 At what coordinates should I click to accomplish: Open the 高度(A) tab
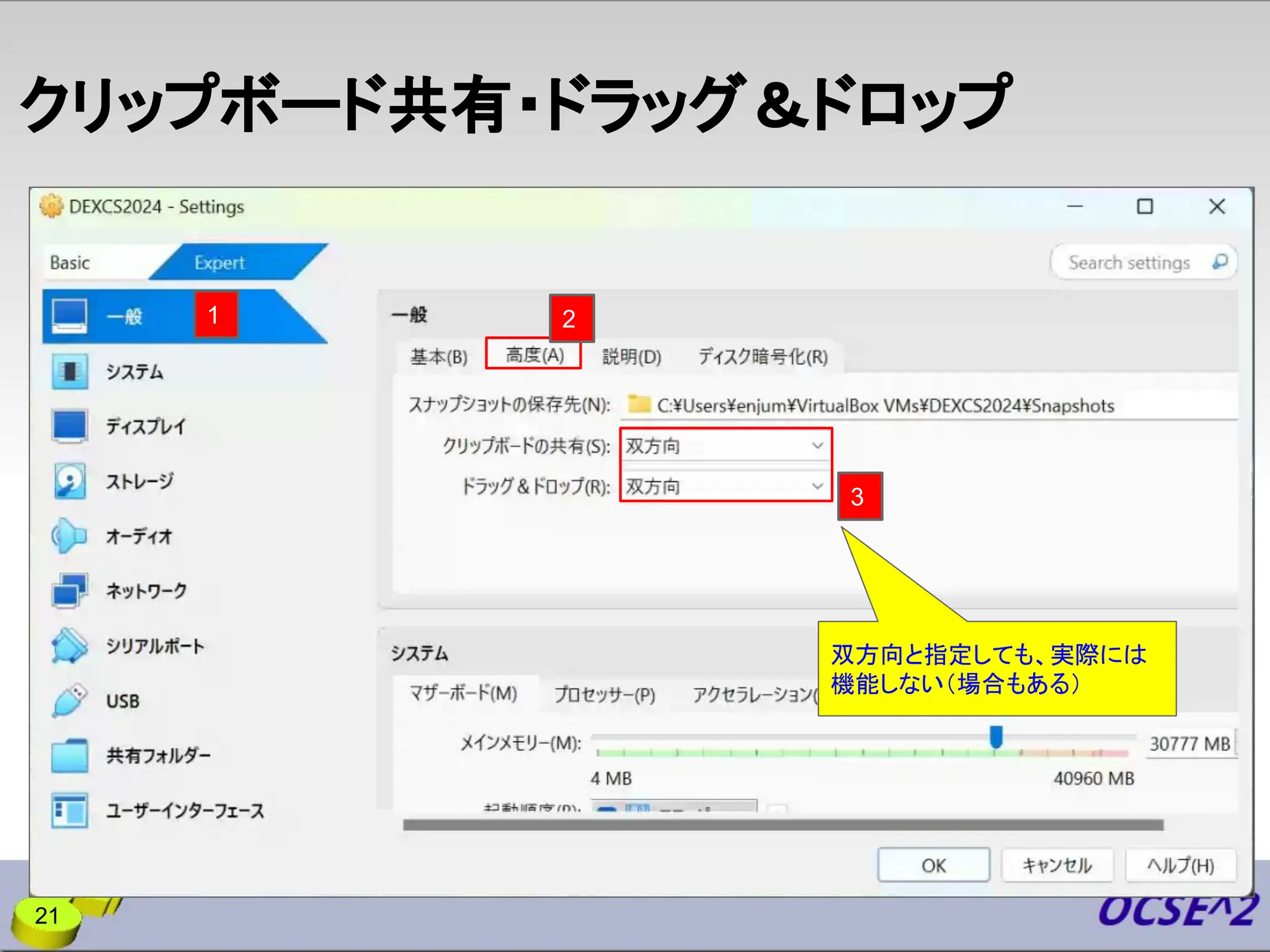tap(534, 355)
